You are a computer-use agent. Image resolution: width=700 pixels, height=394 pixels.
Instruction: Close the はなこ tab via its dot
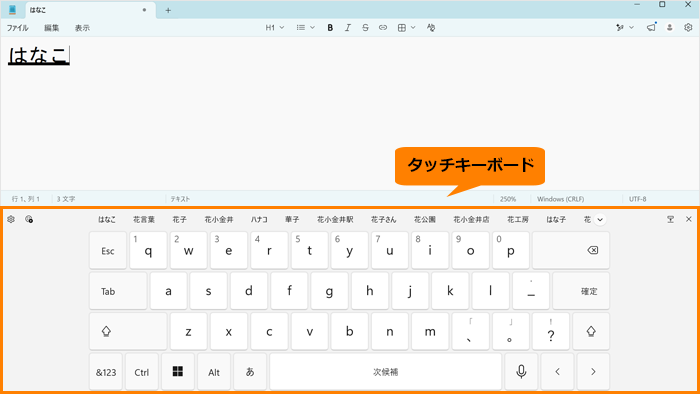tap(144, 10)
